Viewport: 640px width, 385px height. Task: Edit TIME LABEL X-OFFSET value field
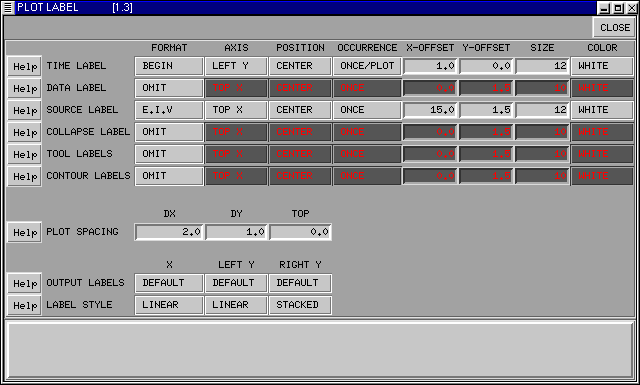click(430, 66)
